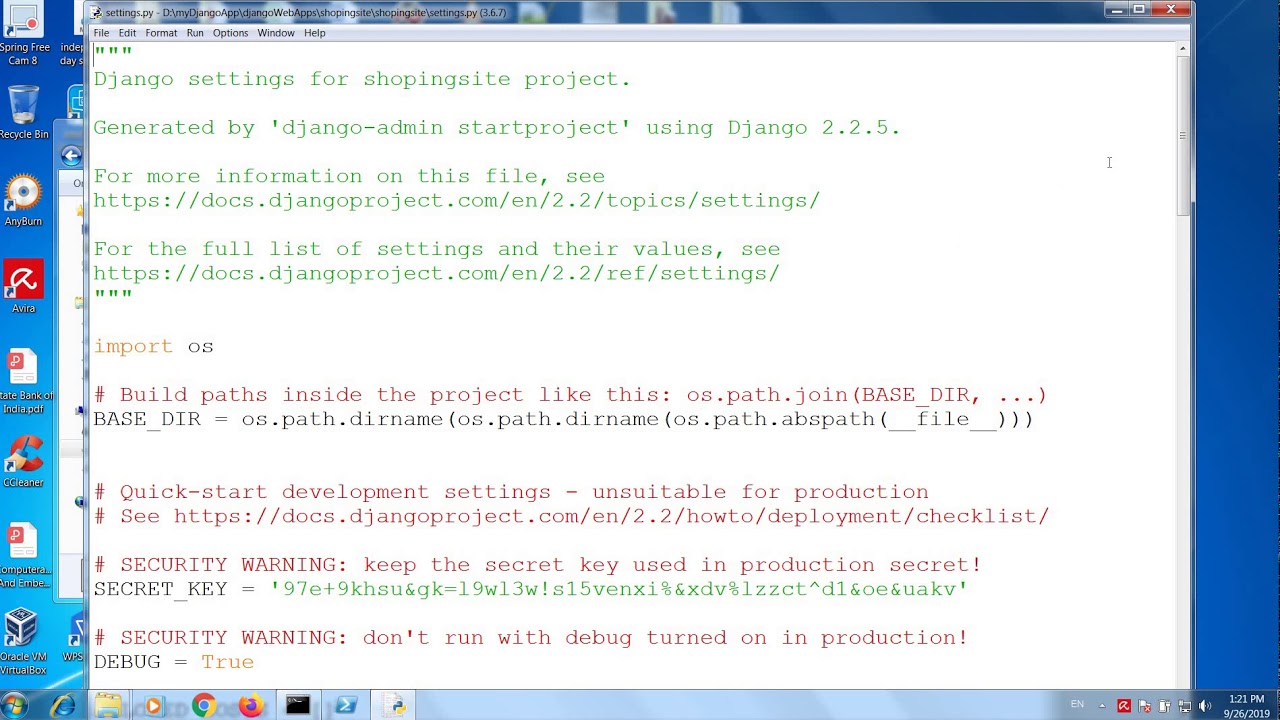The width and height of the screenshot is (1280, 720).
Task: Open the Format menu
Action: click(161, 33)
